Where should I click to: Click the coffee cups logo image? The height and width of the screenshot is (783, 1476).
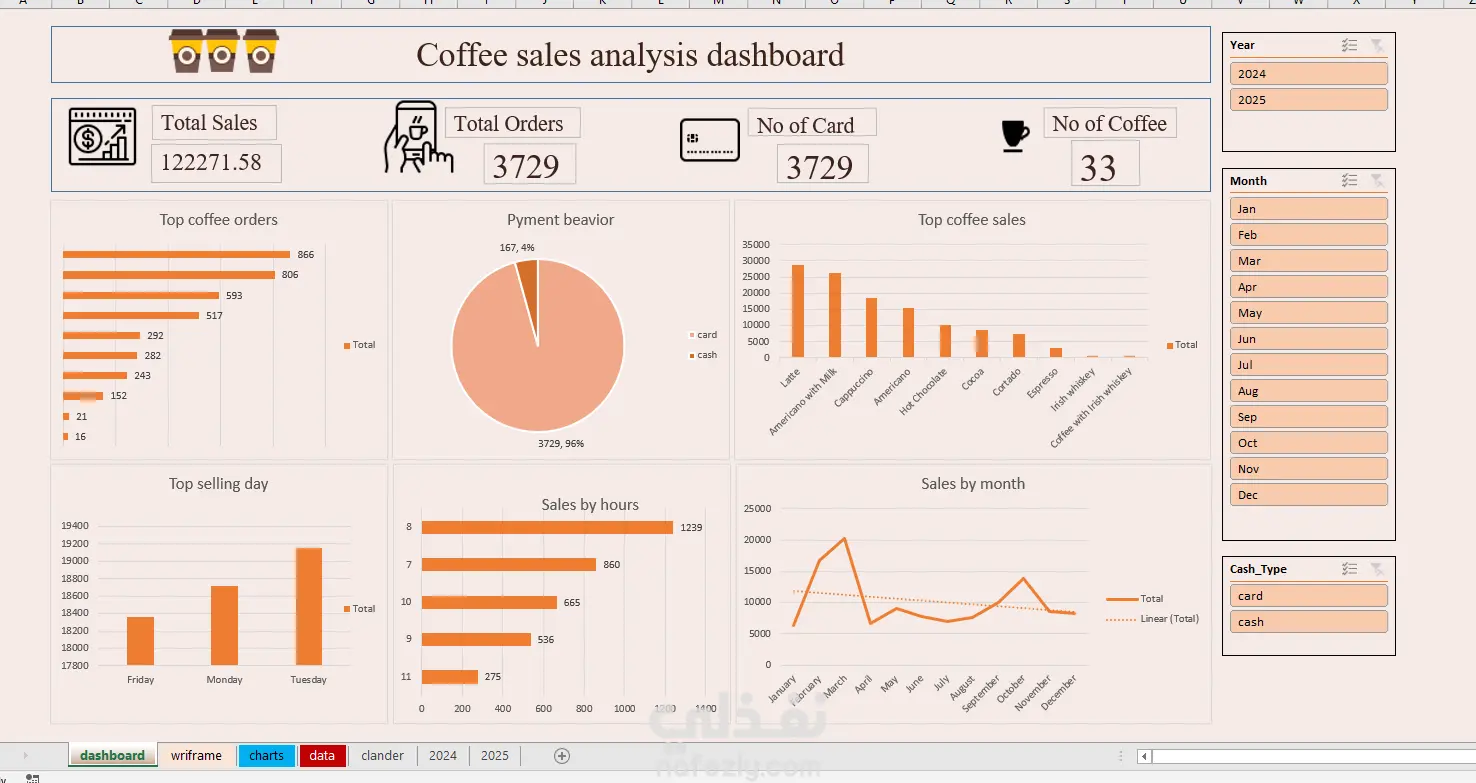tap(224, 51)
